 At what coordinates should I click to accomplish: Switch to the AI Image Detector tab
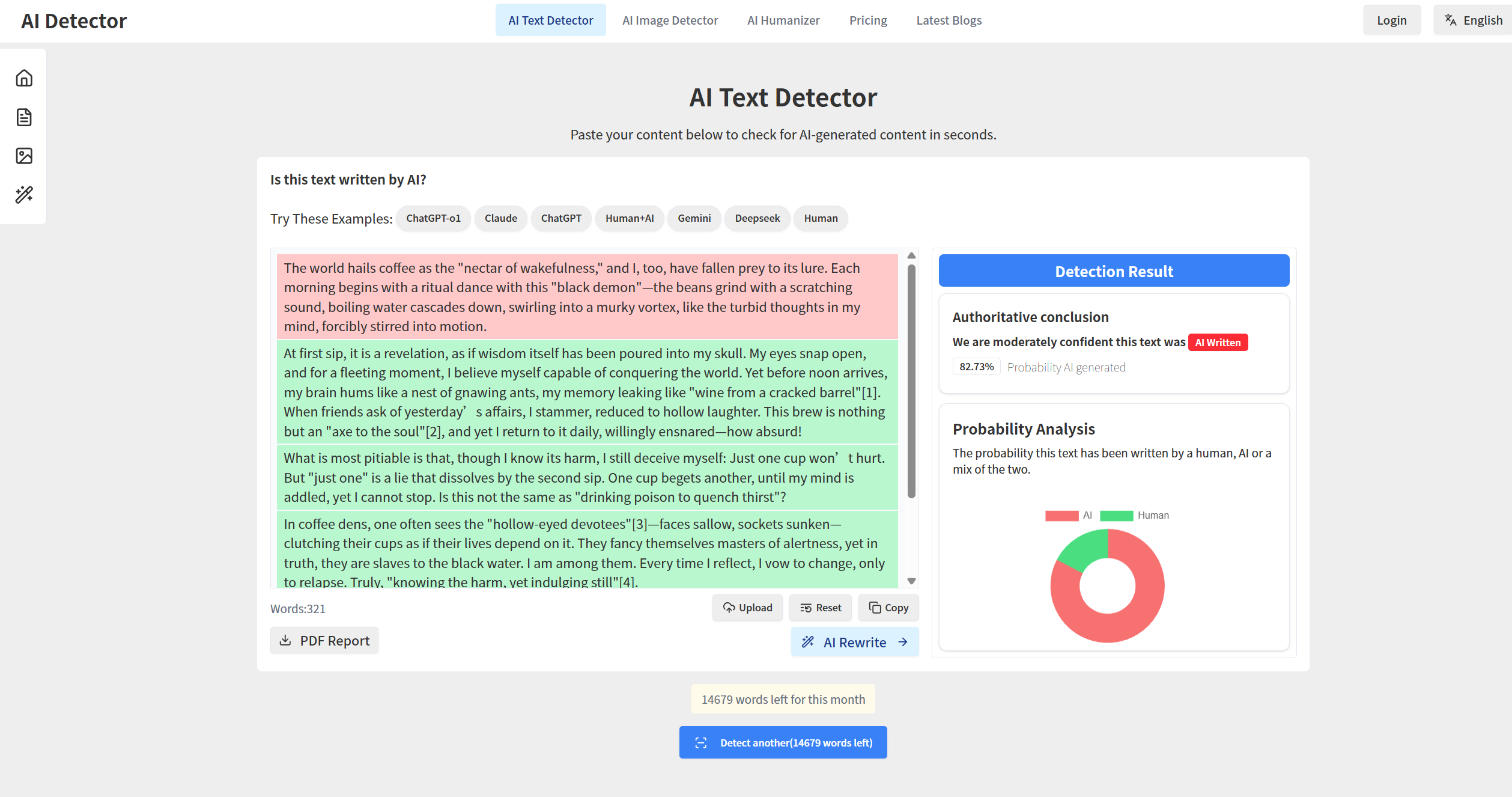(x=670, y=20)
